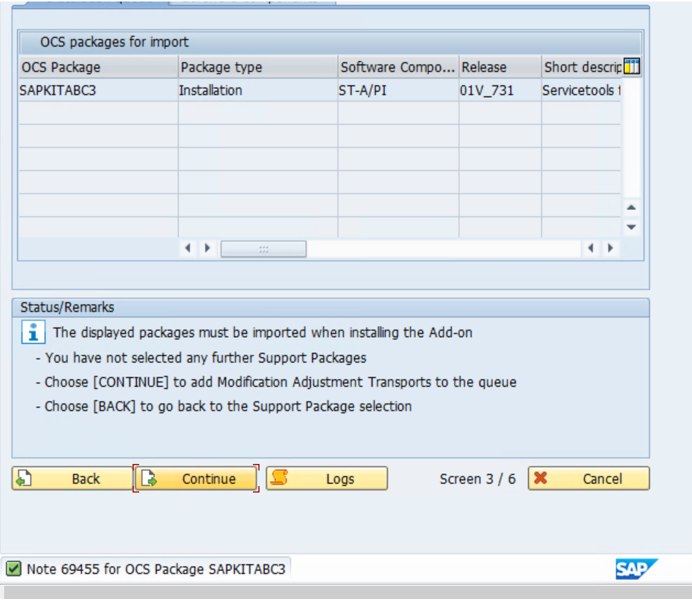Click the 01V_731 release cell
This screenshot has width=692, height=600.
[500, 90]
